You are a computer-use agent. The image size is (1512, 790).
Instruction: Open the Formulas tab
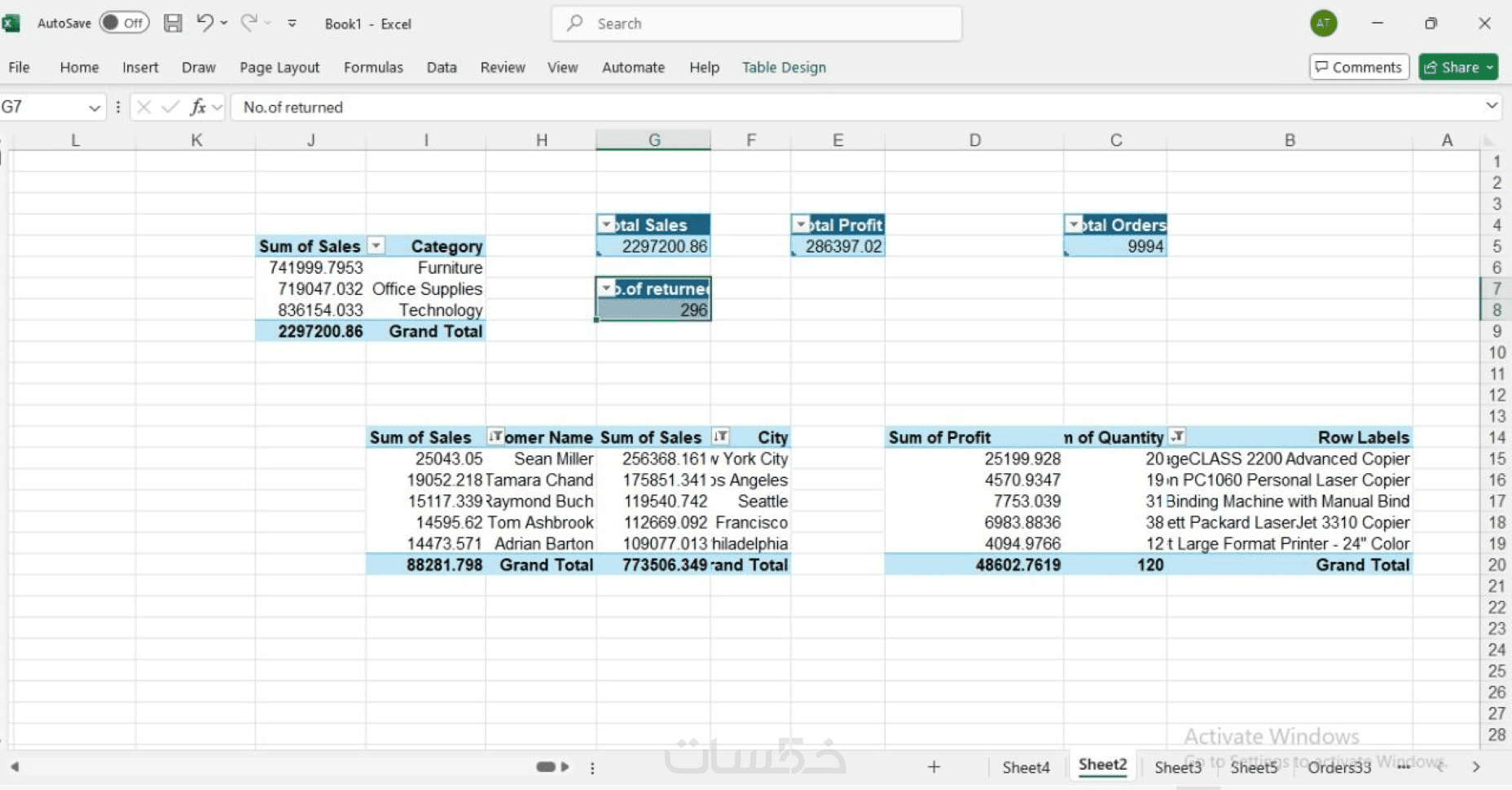373,68
